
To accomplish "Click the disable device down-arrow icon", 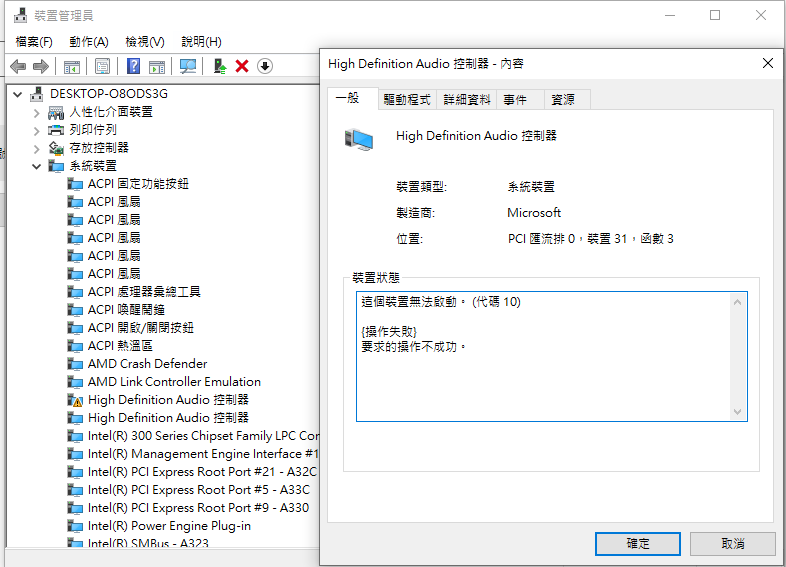I will click(x=265, y=66).
